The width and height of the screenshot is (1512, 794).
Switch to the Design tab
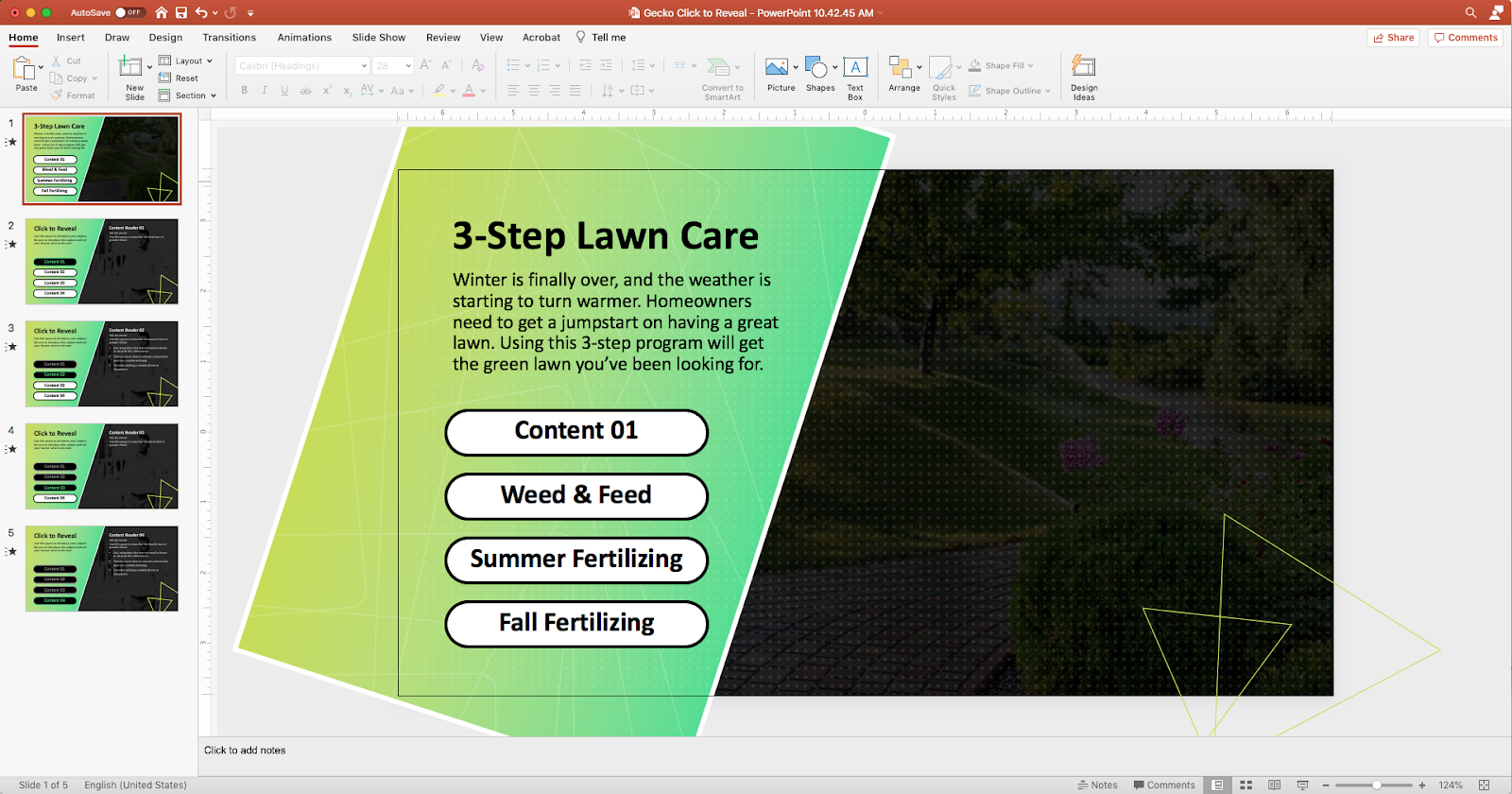[165, 38]
